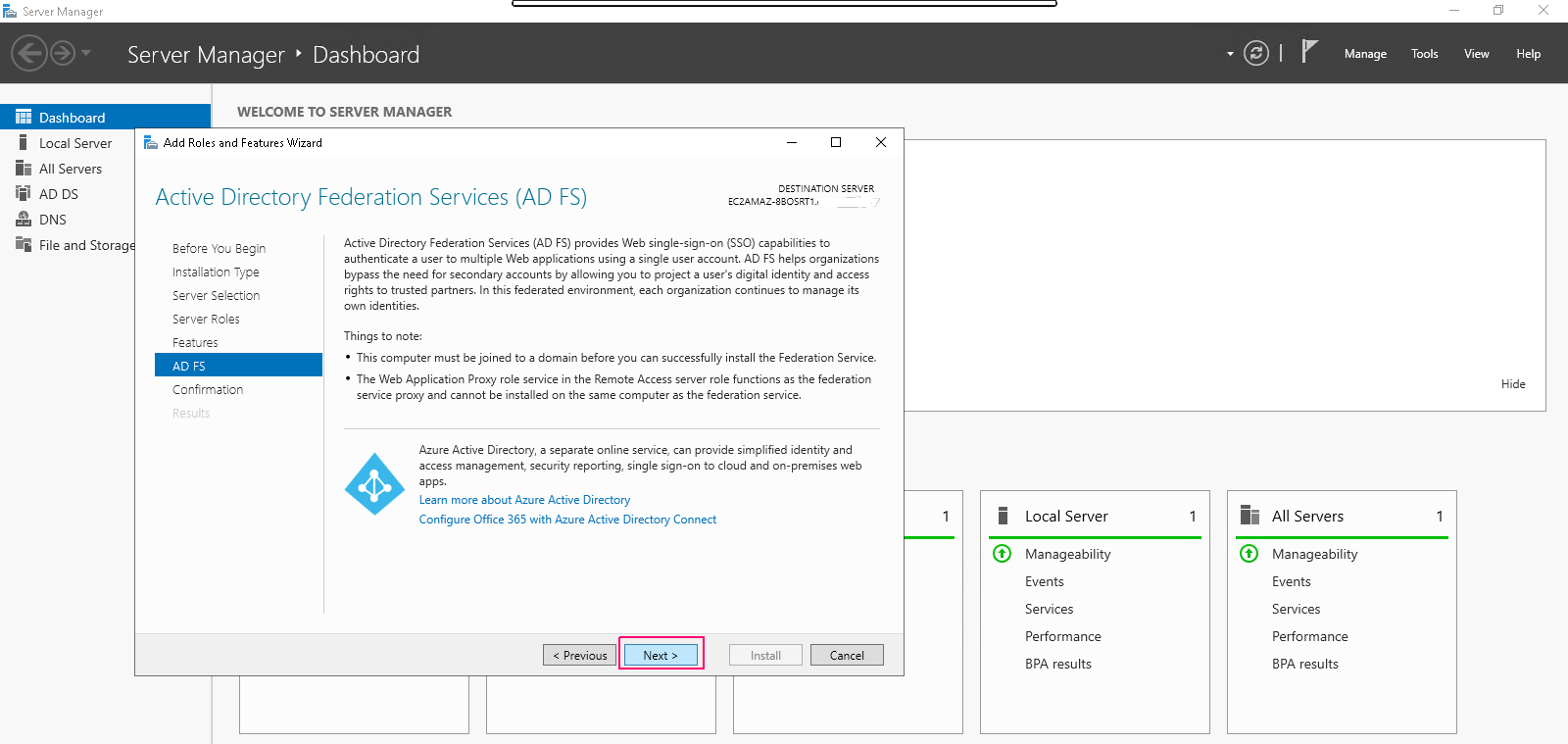Go to Before You Begin wizard step

[x=219, y=249]
